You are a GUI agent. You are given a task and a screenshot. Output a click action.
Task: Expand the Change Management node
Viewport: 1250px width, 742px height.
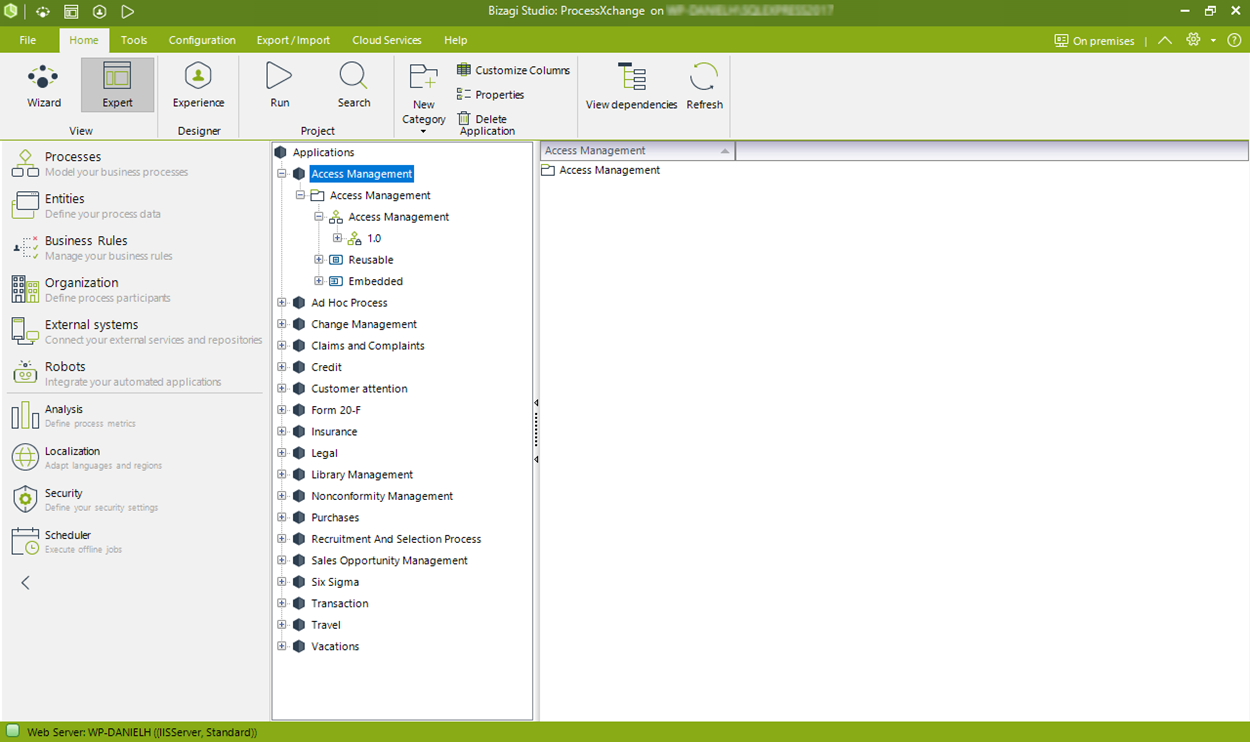click(x=282, y=324)
